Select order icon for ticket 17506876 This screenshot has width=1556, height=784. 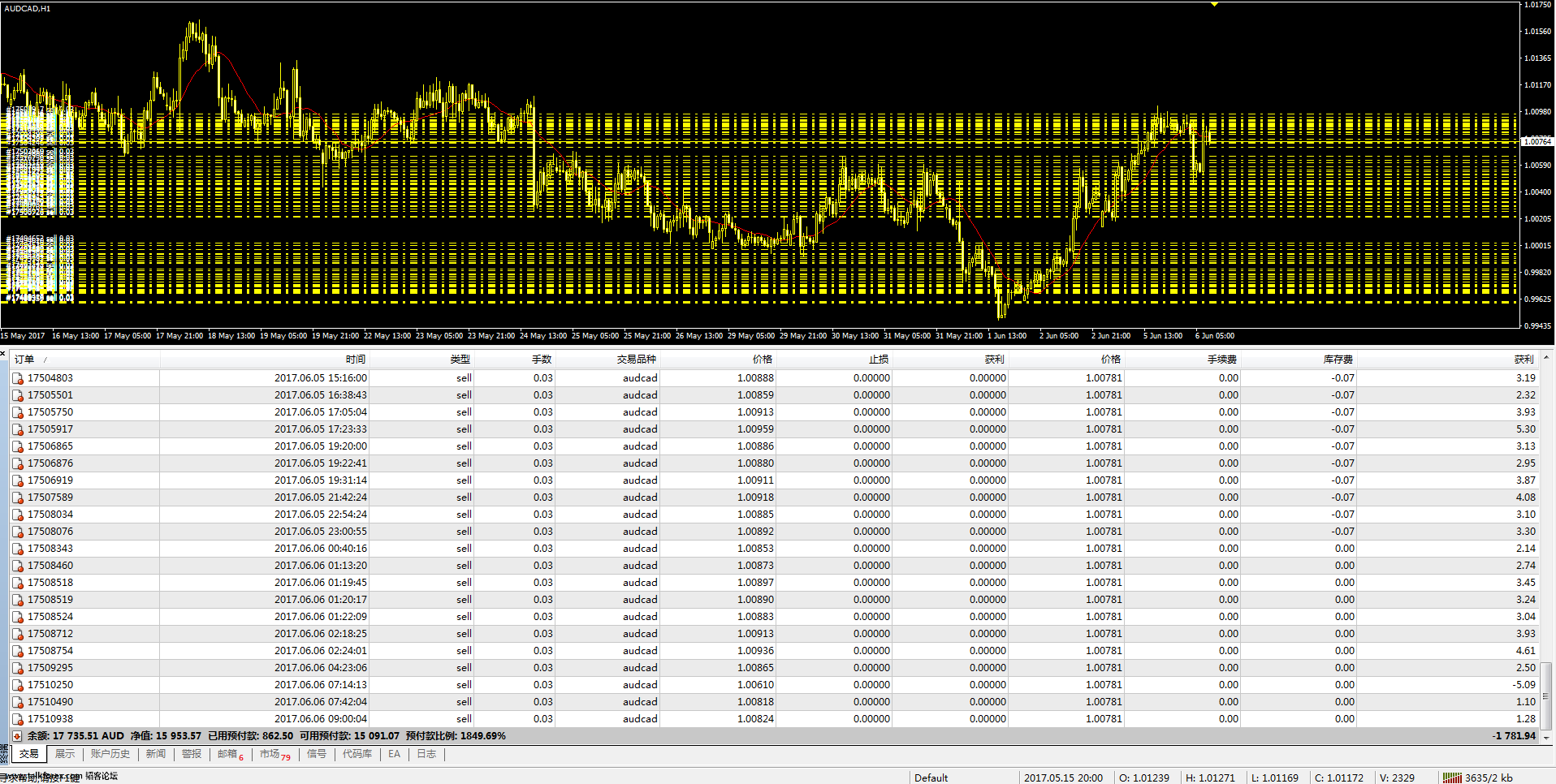(x=18, y=463)
